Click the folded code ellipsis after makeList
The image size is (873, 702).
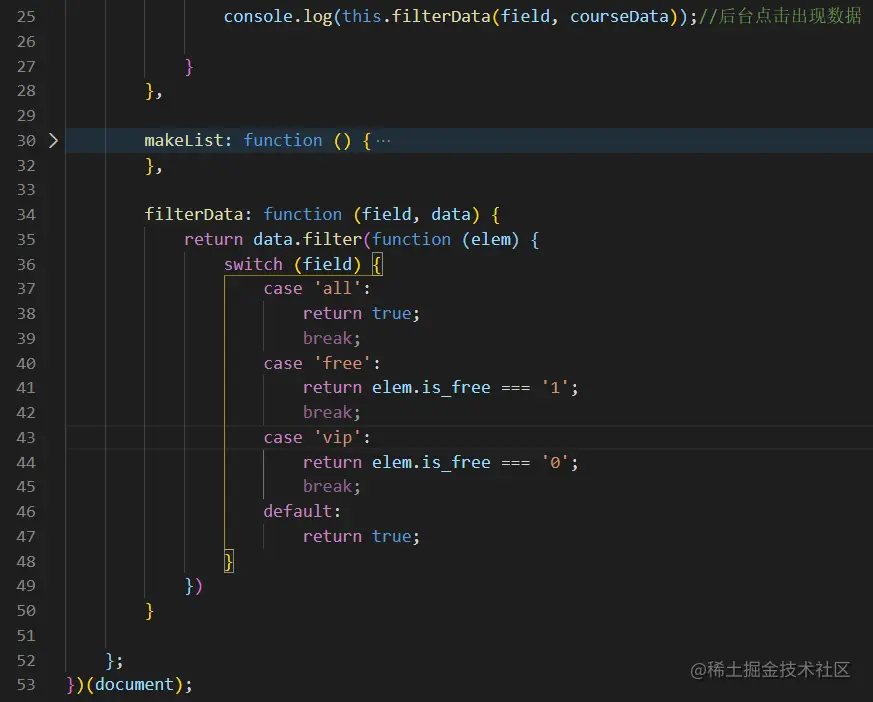coord(383,141)
